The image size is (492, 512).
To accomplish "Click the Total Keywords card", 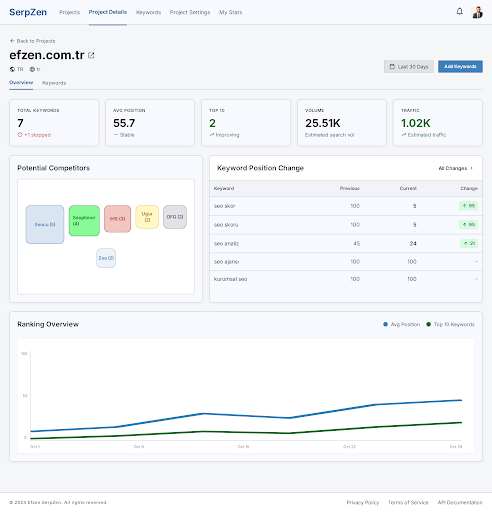I will point(54,123).
